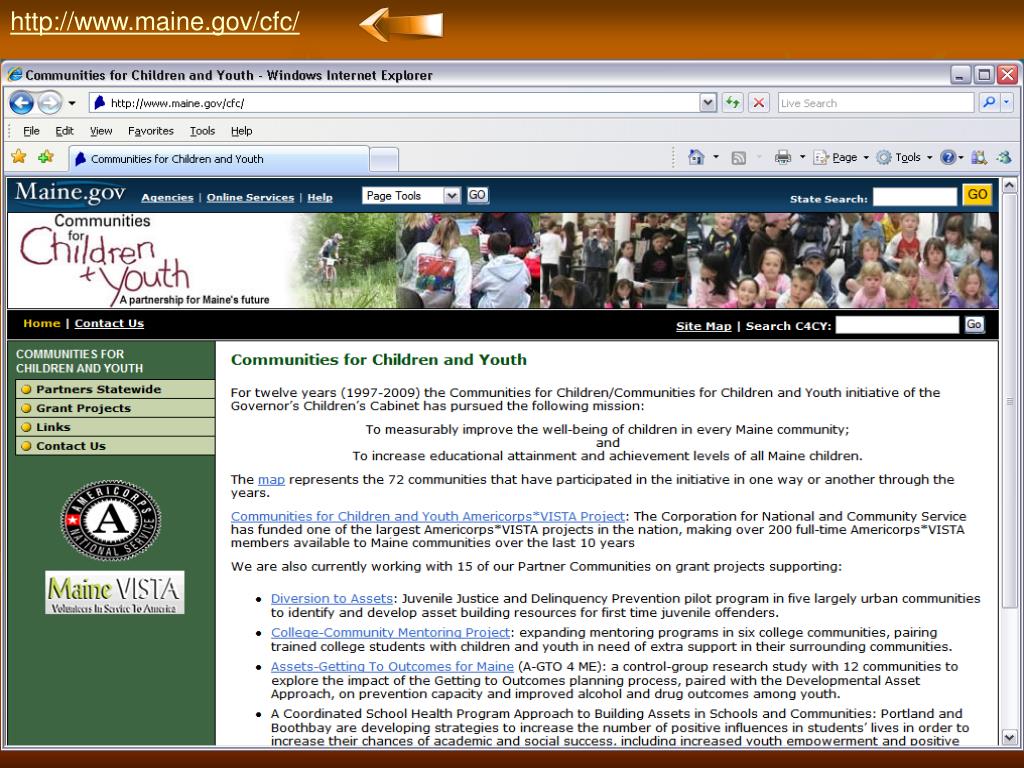This screenshot has width=1024, height=768.
Task: Open the Help menu
Action: coord(242,131)
